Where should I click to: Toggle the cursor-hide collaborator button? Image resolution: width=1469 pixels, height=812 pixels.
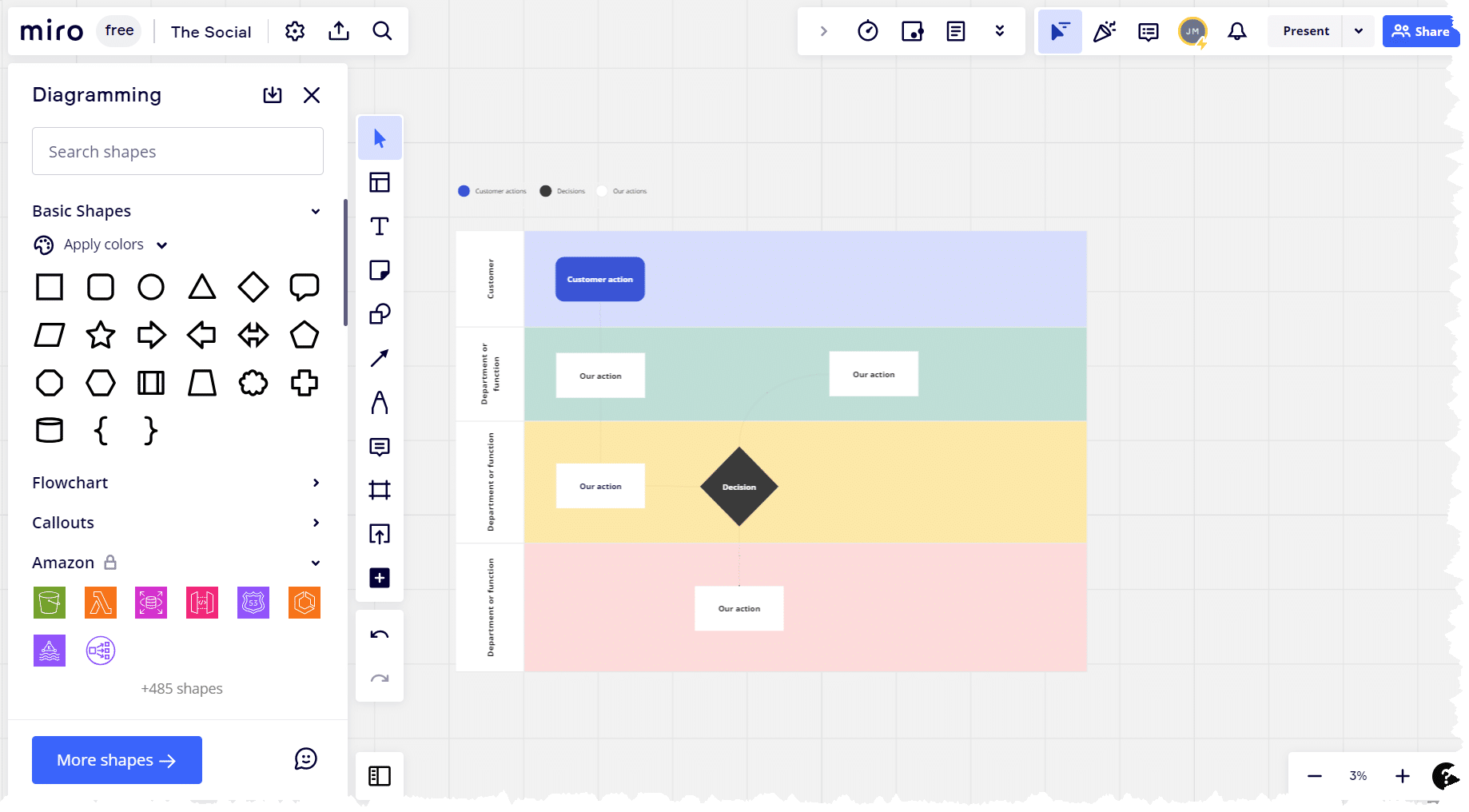pyautogui.click(x=1060, y=31)
